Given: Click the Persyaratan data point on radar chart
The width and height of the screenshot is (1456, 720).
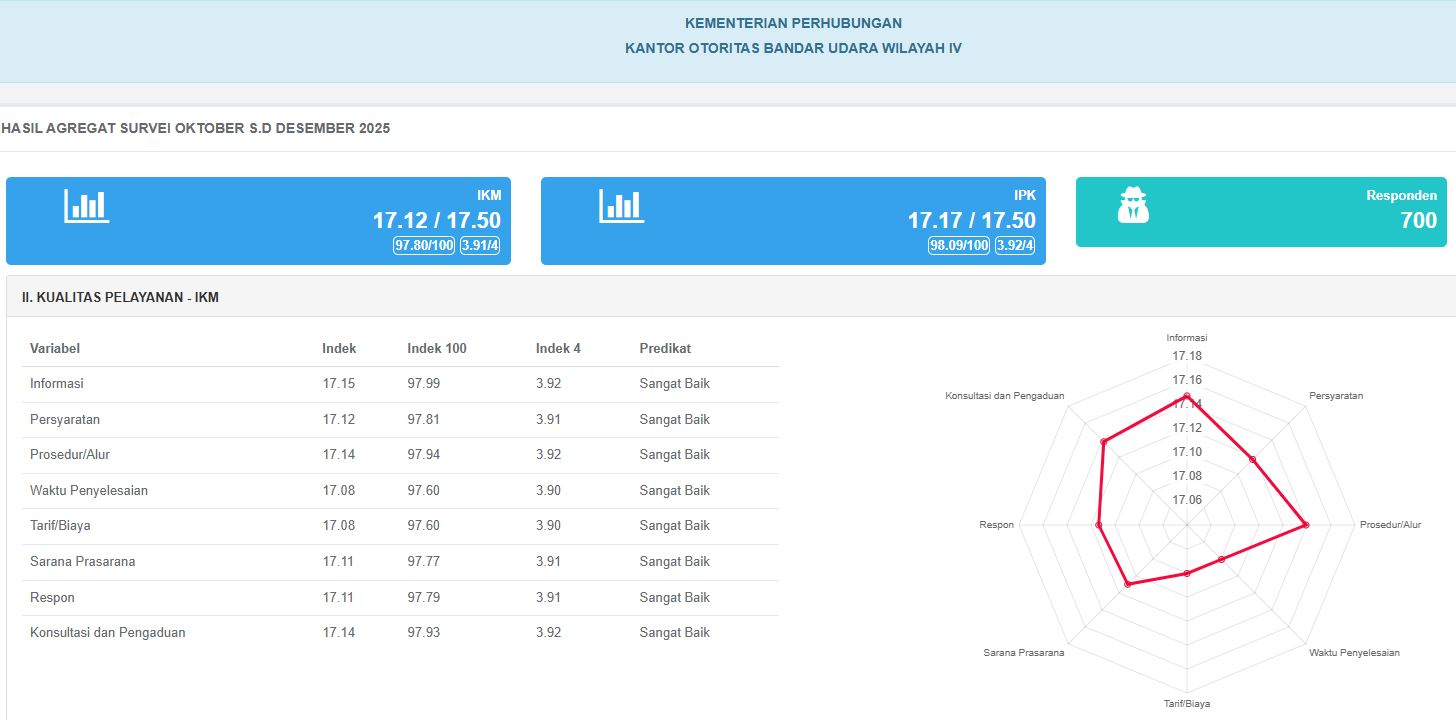Looking at the screenshot, I should point(1253,459).
